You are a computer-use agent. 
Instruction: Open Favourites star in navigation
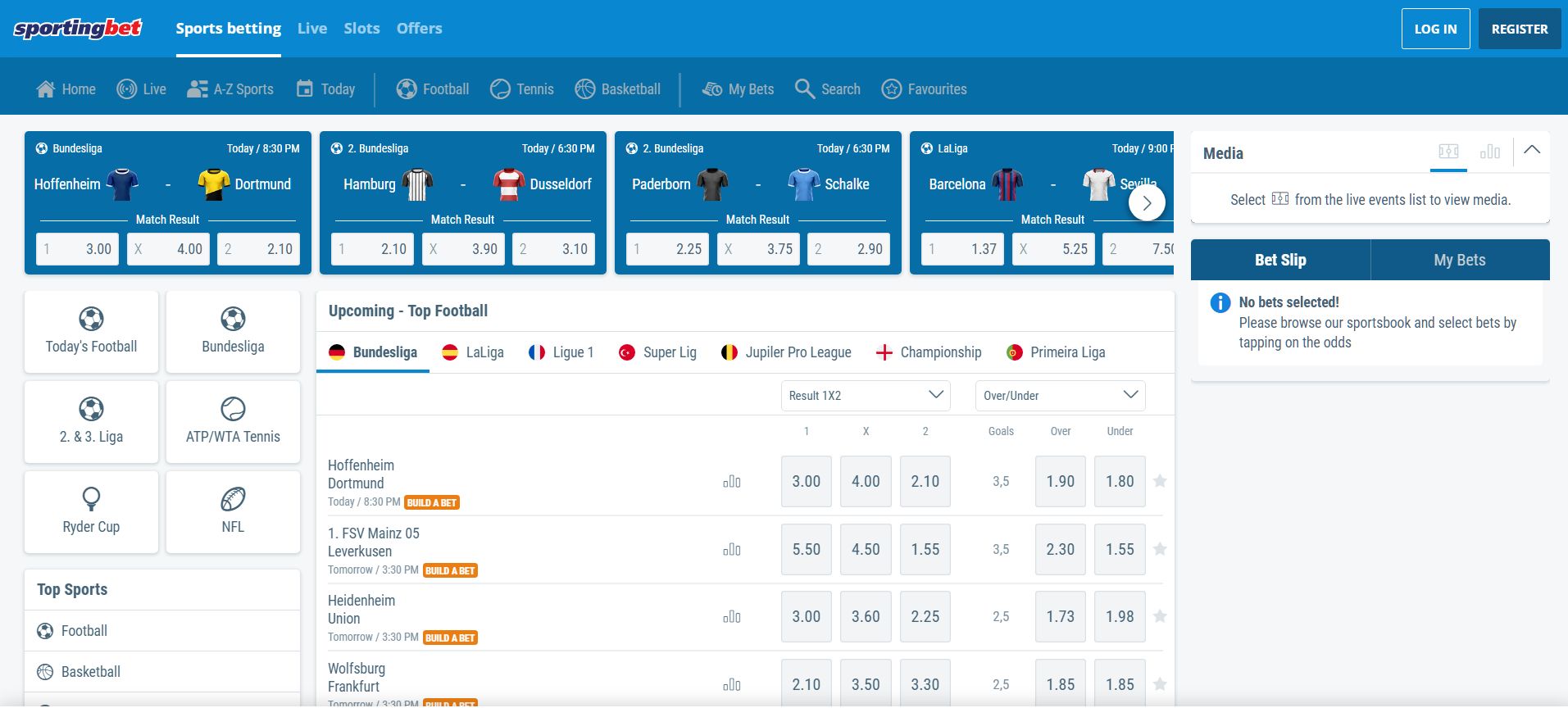pos(892,89)
